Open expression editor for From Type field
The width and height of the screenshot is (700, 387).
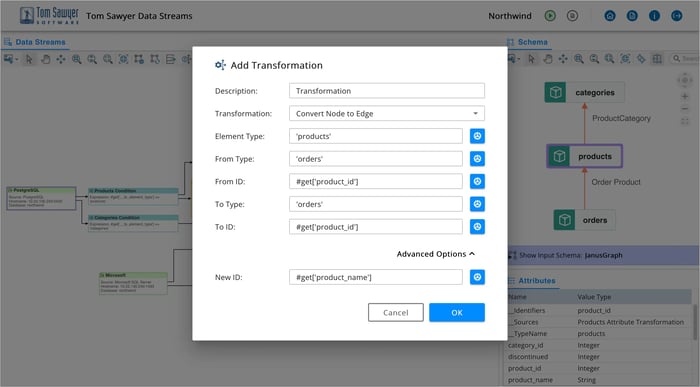(x=477, y=158)
